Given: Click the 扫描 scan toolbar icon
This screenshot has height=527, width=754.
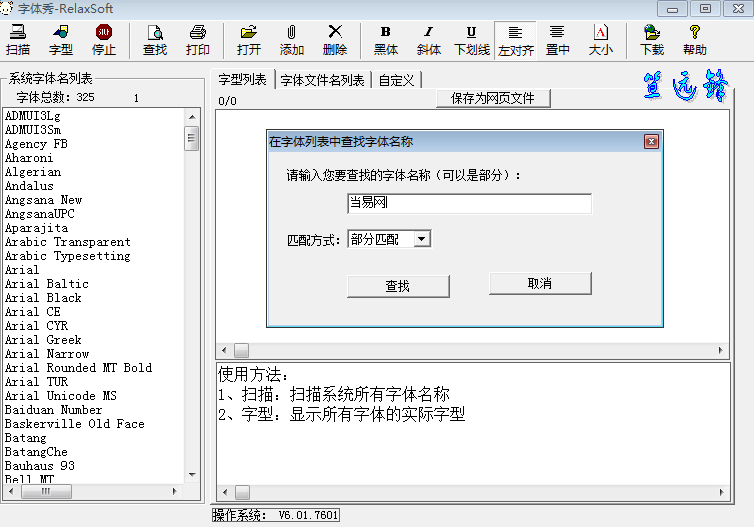Looking at the screenshot, I should [18, 40].
